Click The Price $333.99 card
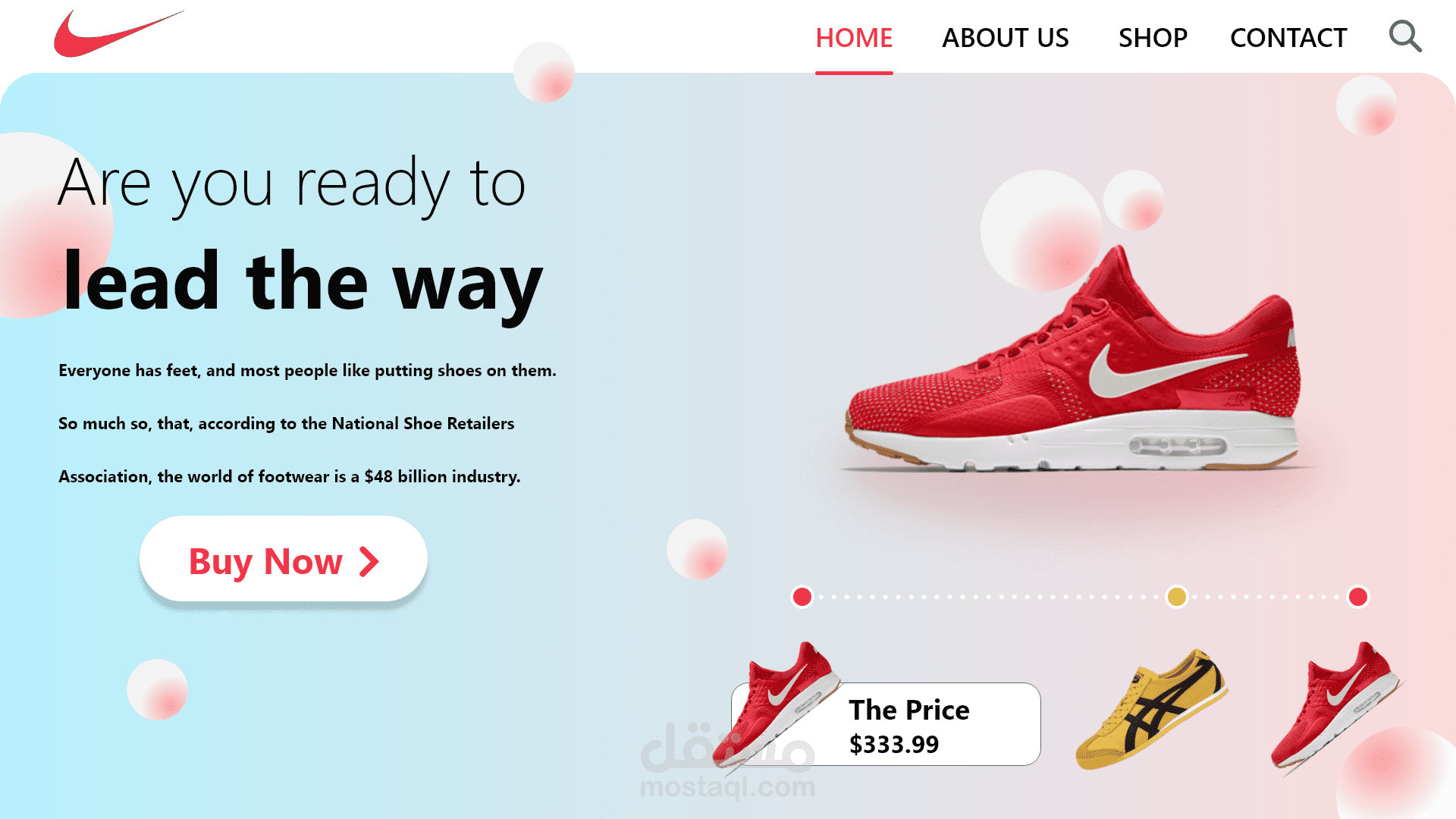 click(x=886, y=724)
